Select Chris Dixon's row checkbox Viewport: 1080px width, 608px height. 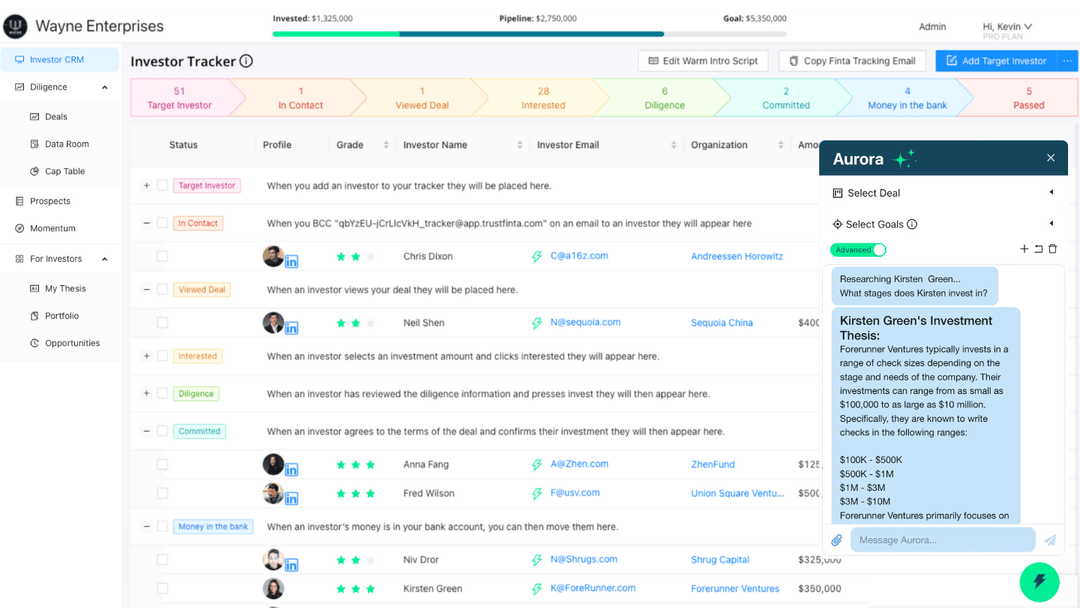click(163, 256)
